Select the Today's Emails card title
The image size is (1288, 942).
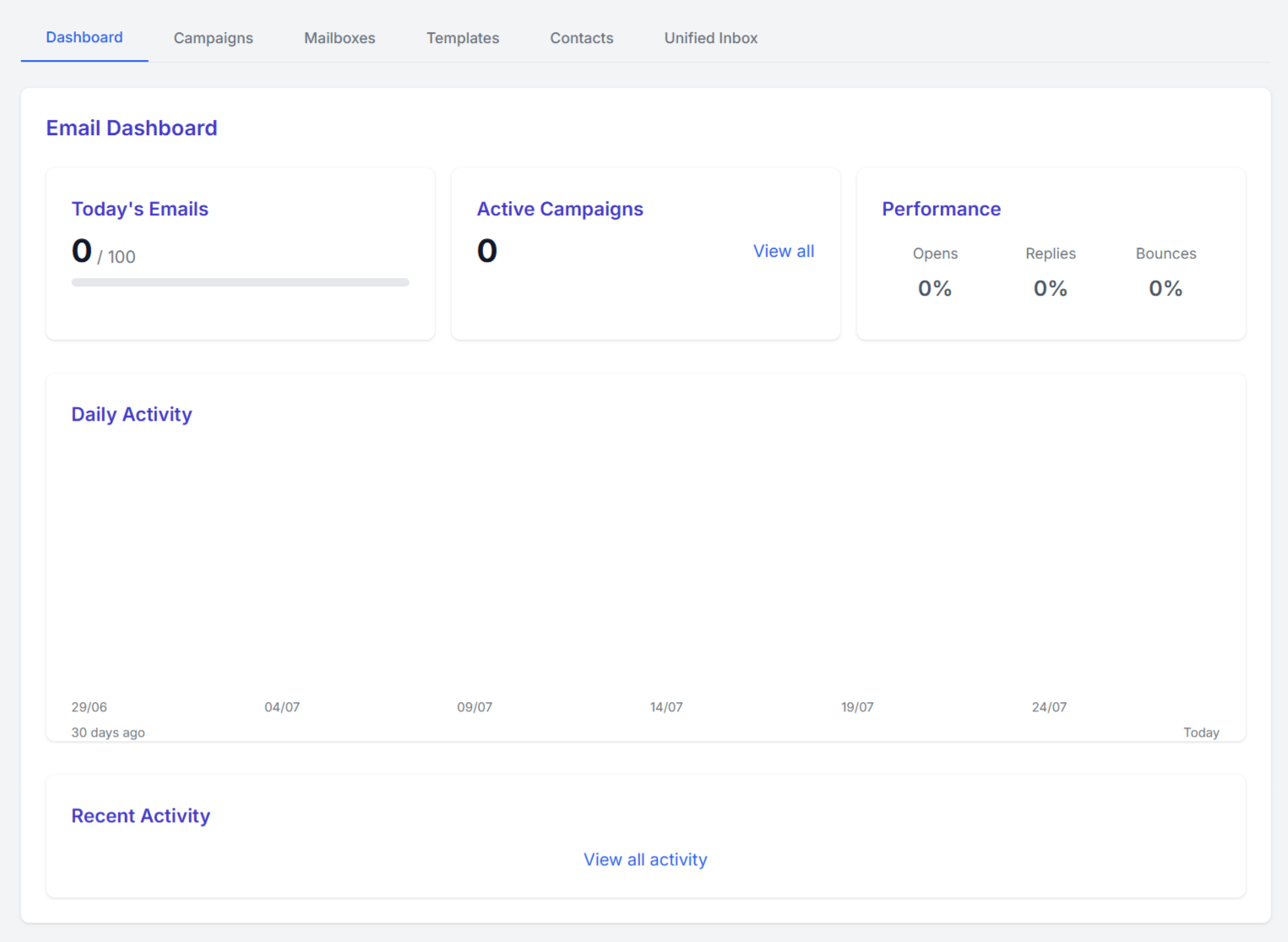click(x=140, y=209)
